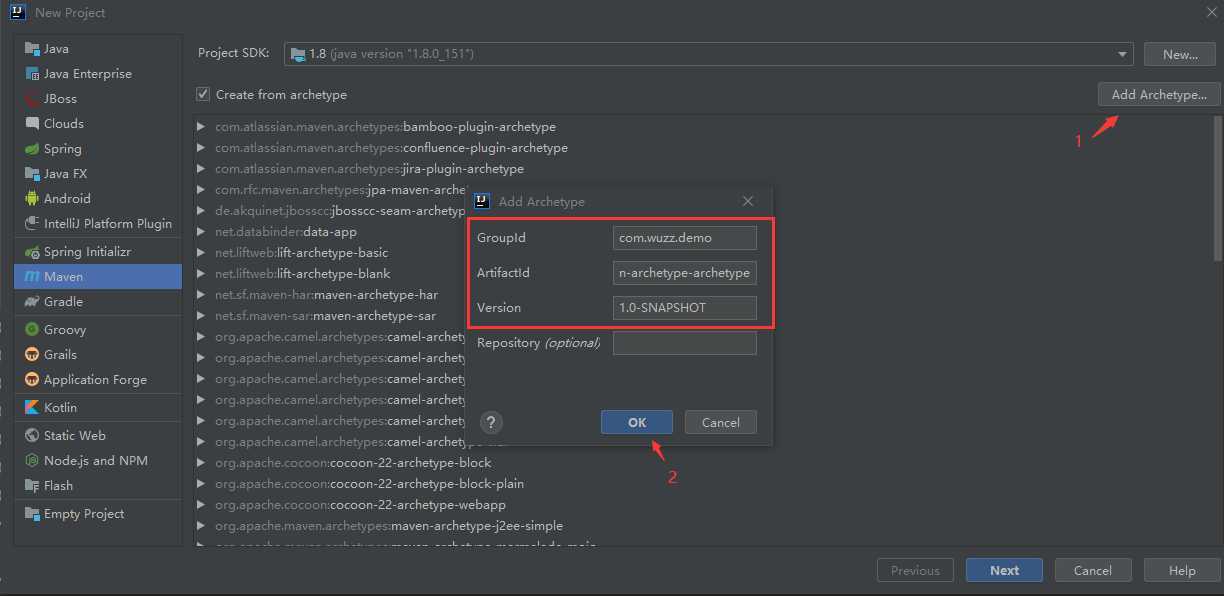Toggle Create from archetype checkbox

click(204, 94)
